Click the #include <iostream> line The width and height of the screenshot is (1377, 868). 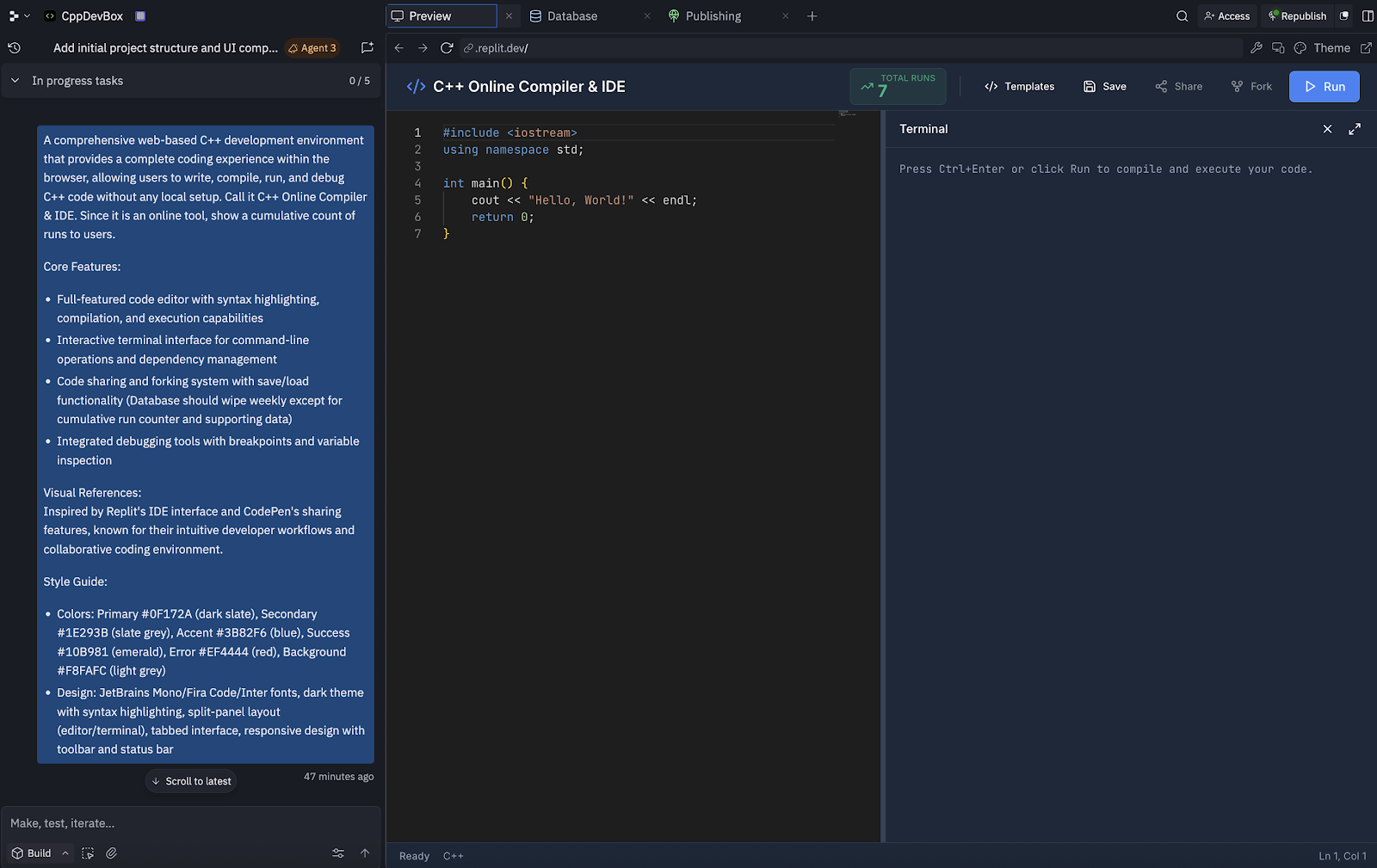click(509, 132)
